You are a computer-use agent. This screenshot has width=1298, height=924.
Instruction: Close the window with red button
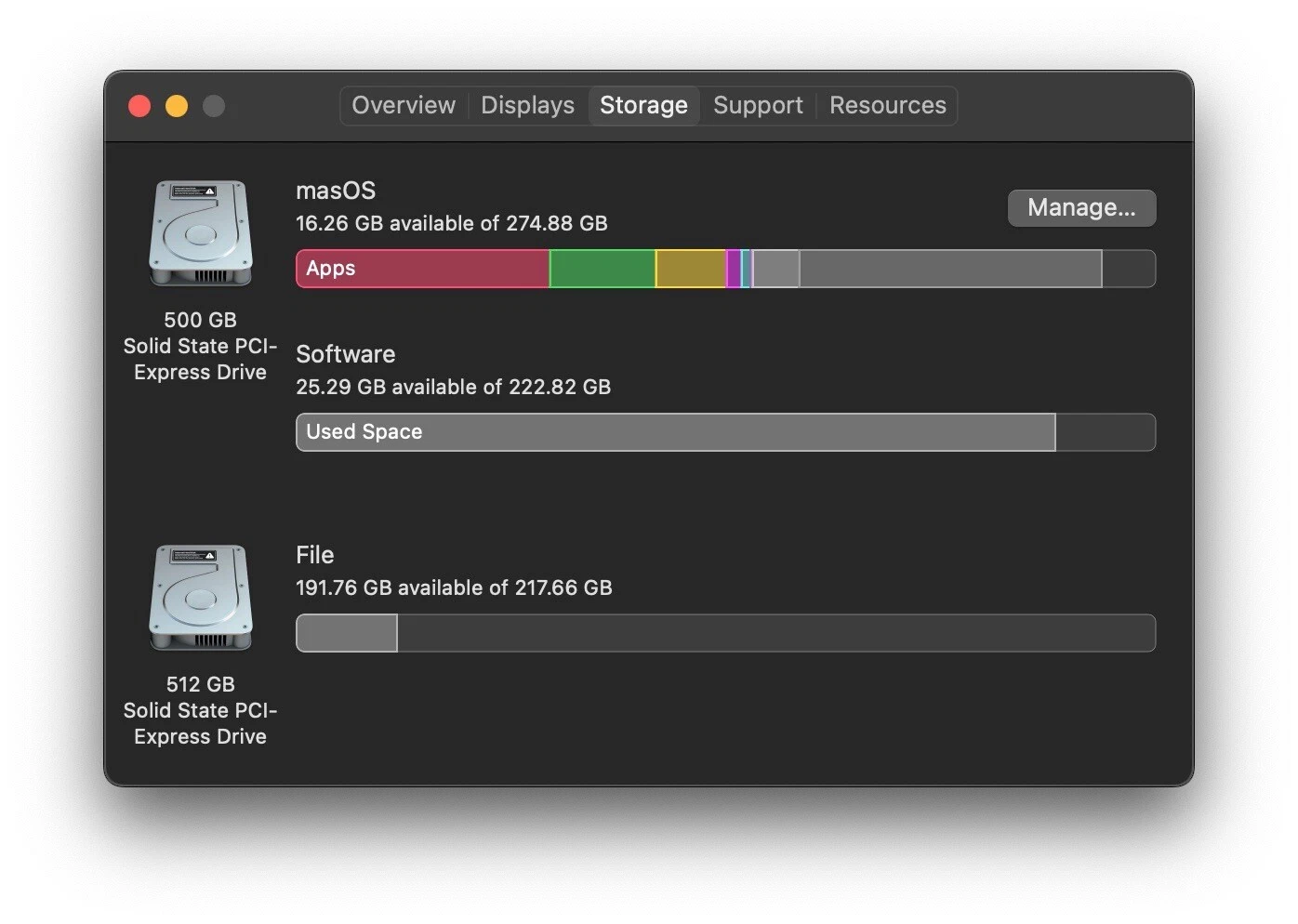point(139,106)
